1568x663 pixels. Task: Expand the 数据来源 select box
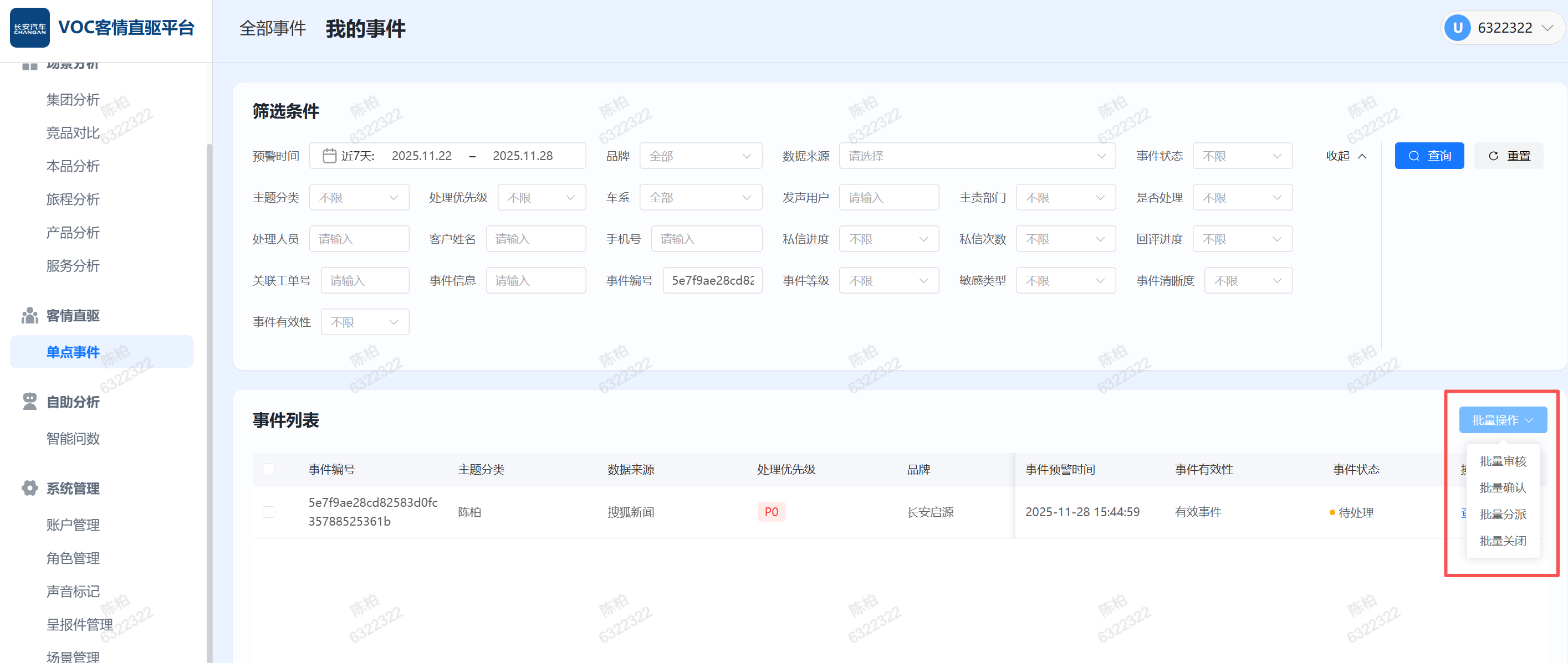tap(977, 156)
